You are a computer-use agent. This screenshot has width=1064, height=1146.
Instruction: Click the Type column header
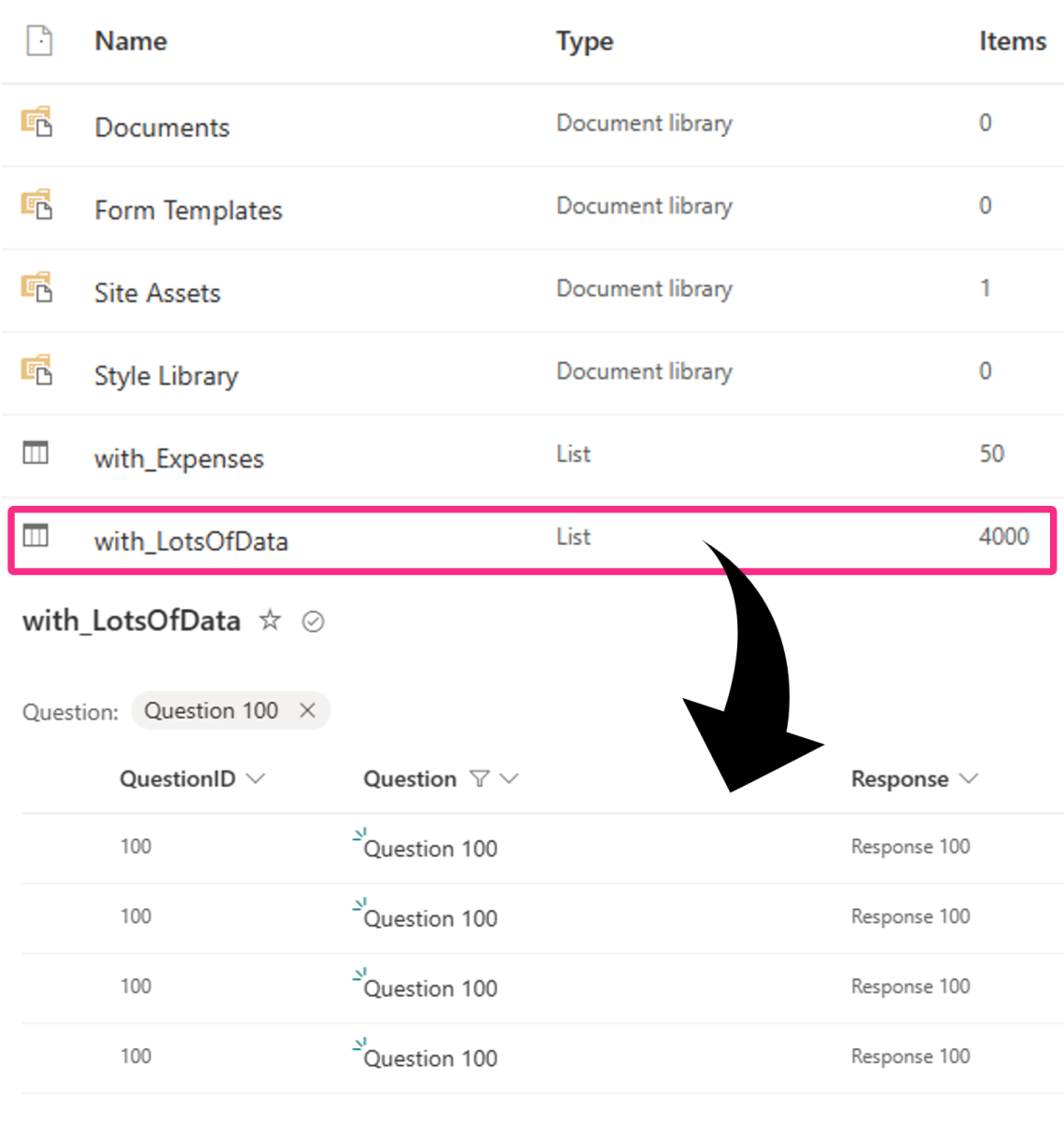[x=584, y=41]
